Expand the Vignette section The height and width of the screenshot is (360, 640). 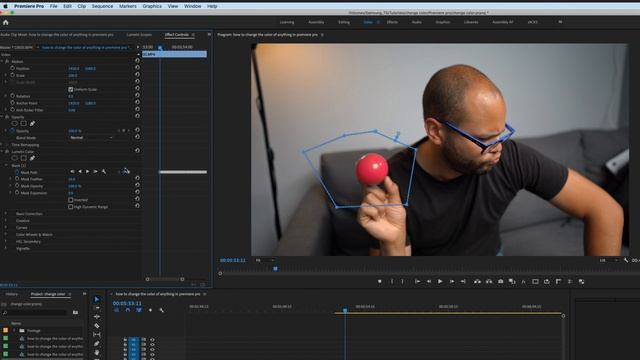[x=6, y=249]
